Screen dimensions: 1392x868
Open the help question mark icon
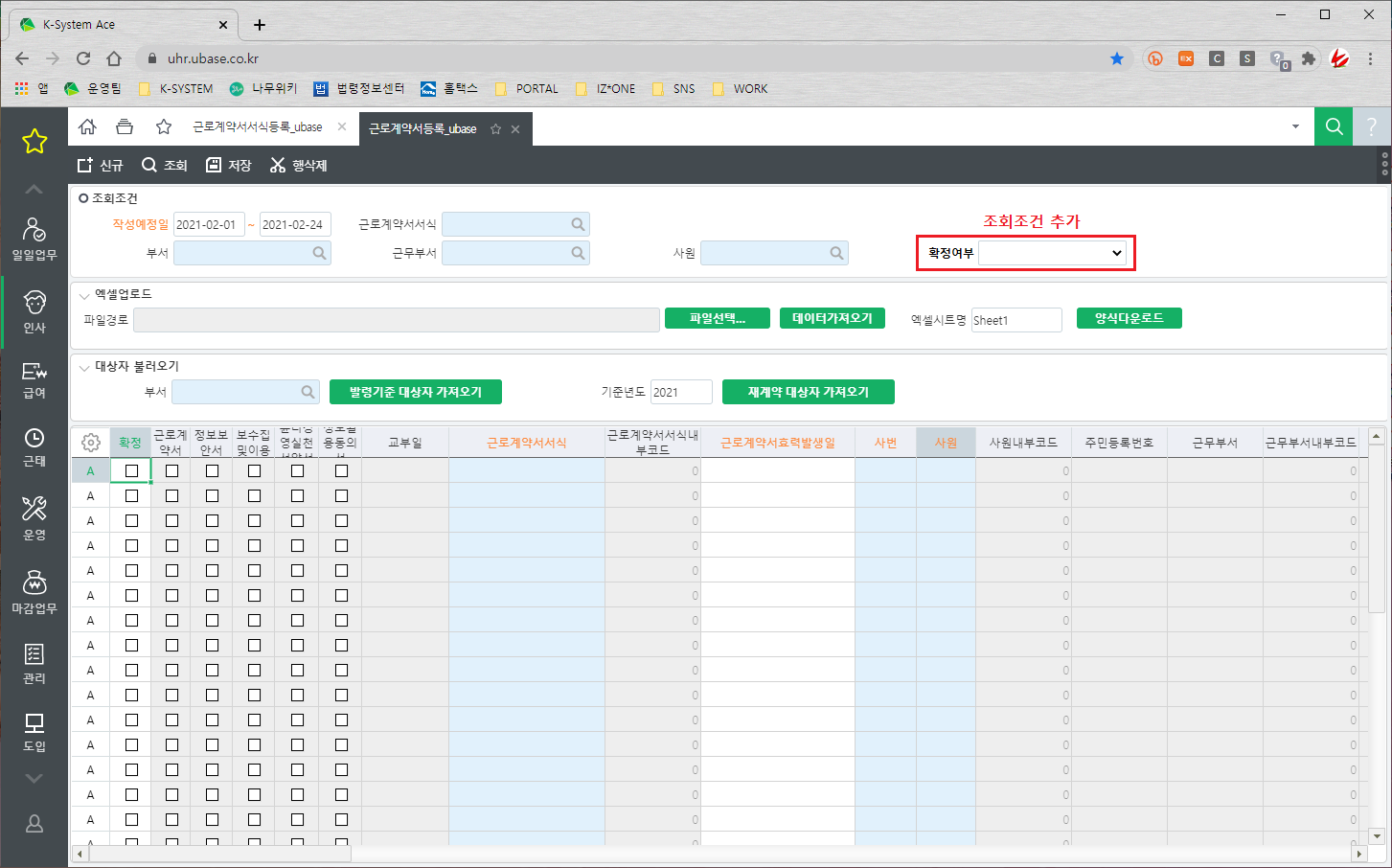click(1372, 126)
